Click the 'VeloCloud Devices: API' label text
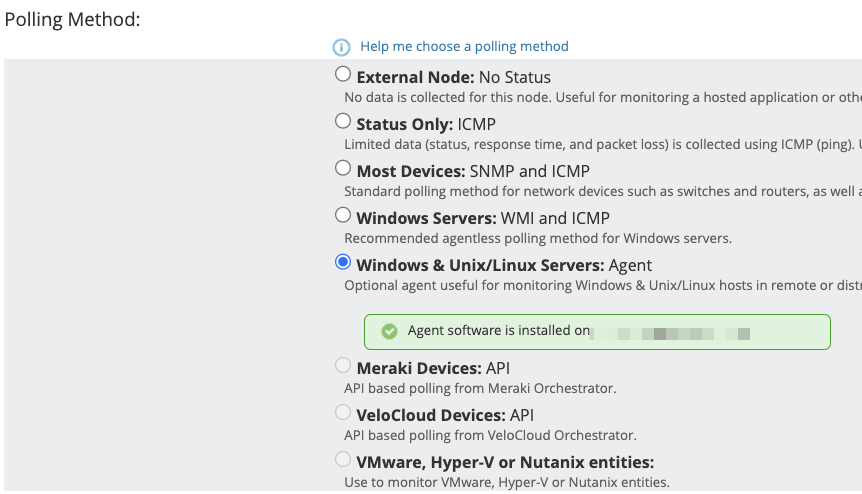This screenshot has width=862, height=494. (x=446, y=415)
